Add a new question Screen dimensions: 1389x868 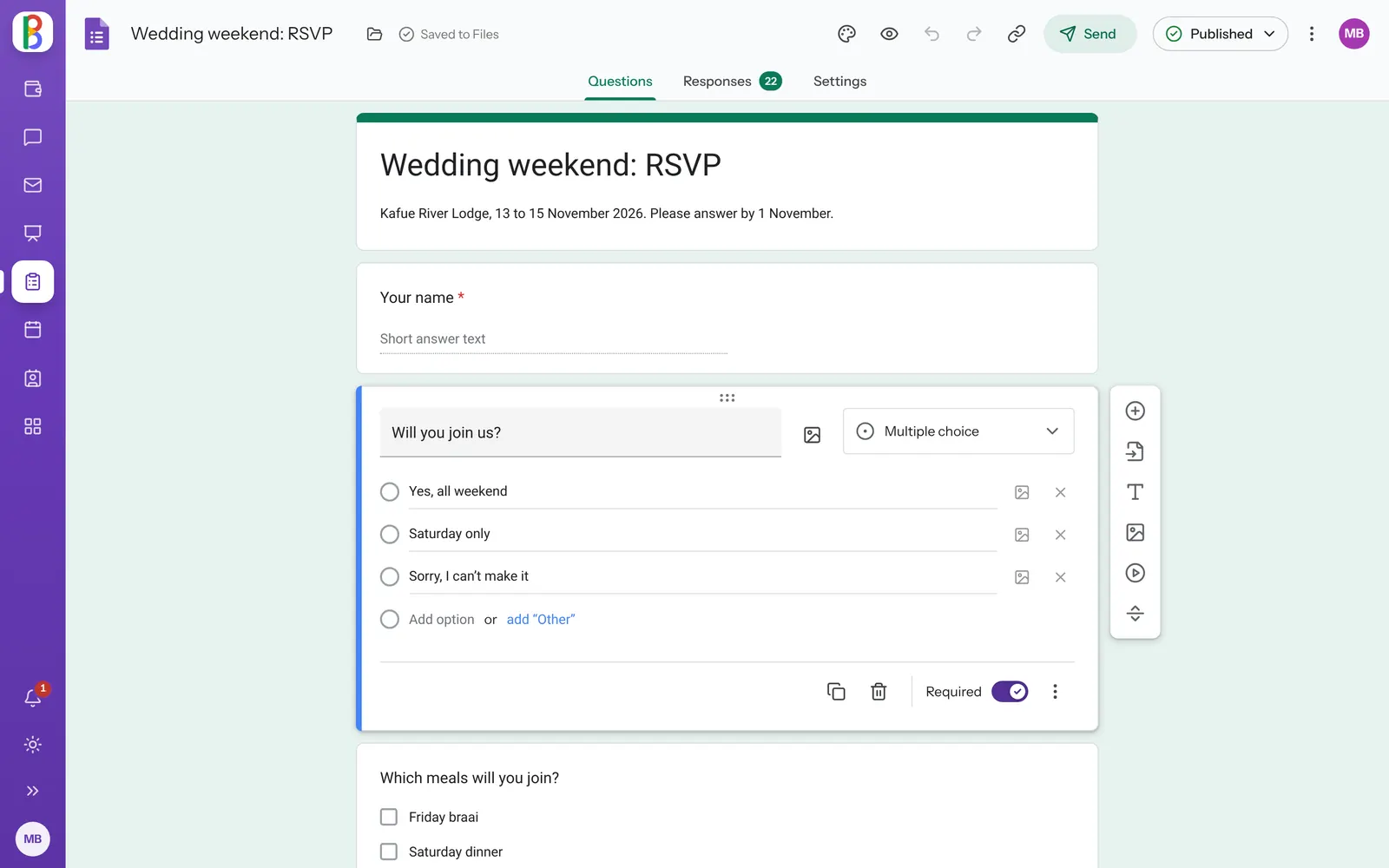coord(1135,411)
